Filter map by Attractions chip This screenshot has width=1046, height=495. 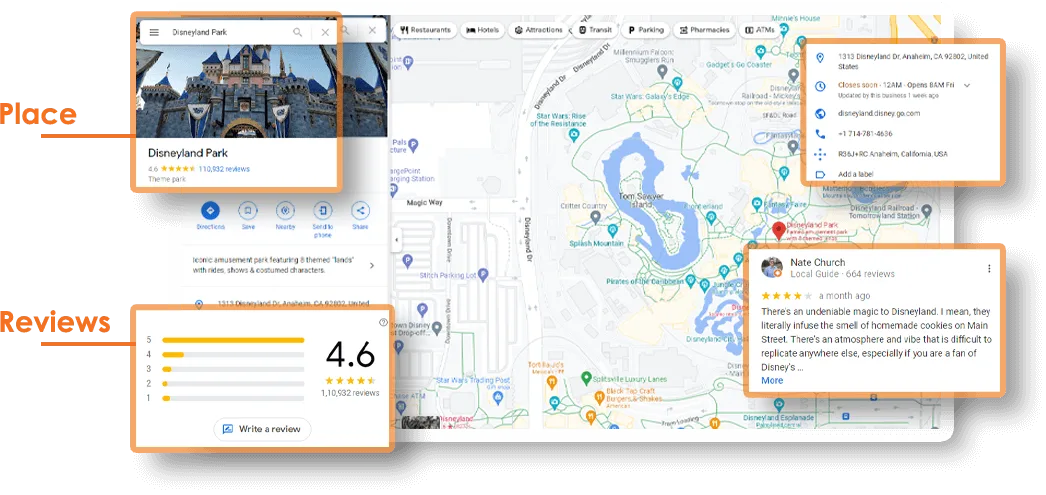539,30
